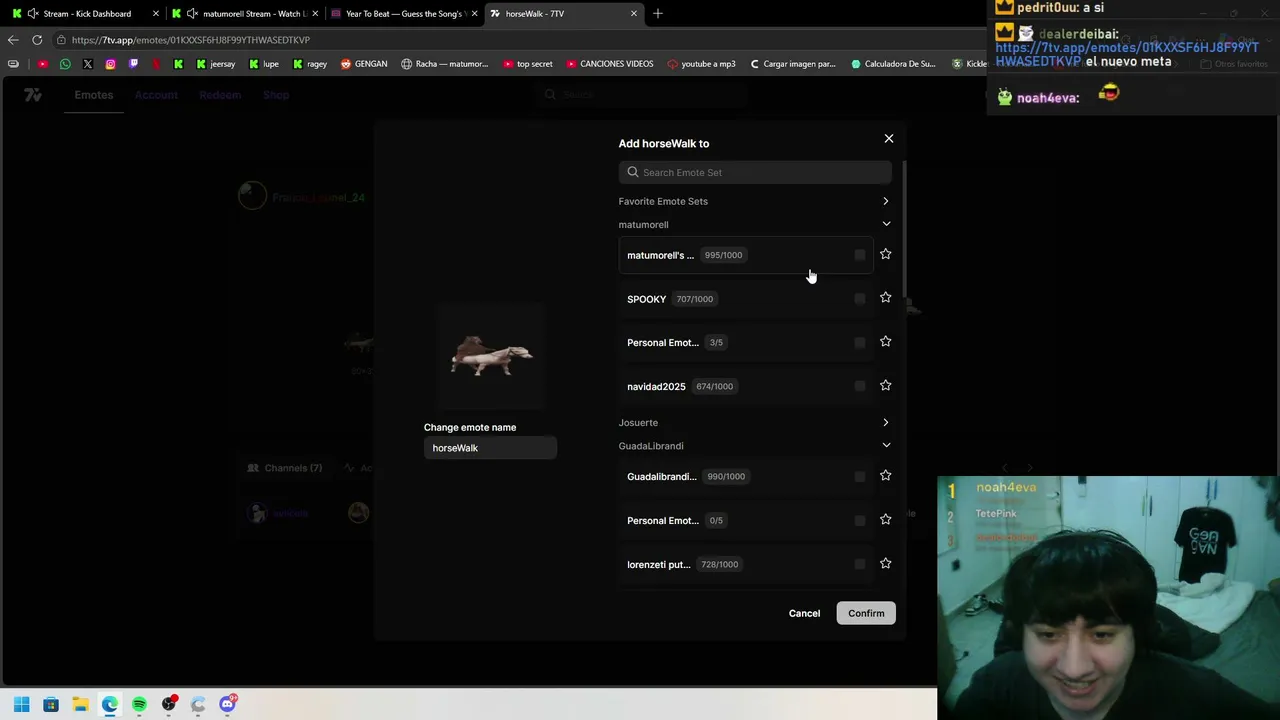
Task: Open the 7tv.app link in chat overlay
Action: (x=1127, y=54)
